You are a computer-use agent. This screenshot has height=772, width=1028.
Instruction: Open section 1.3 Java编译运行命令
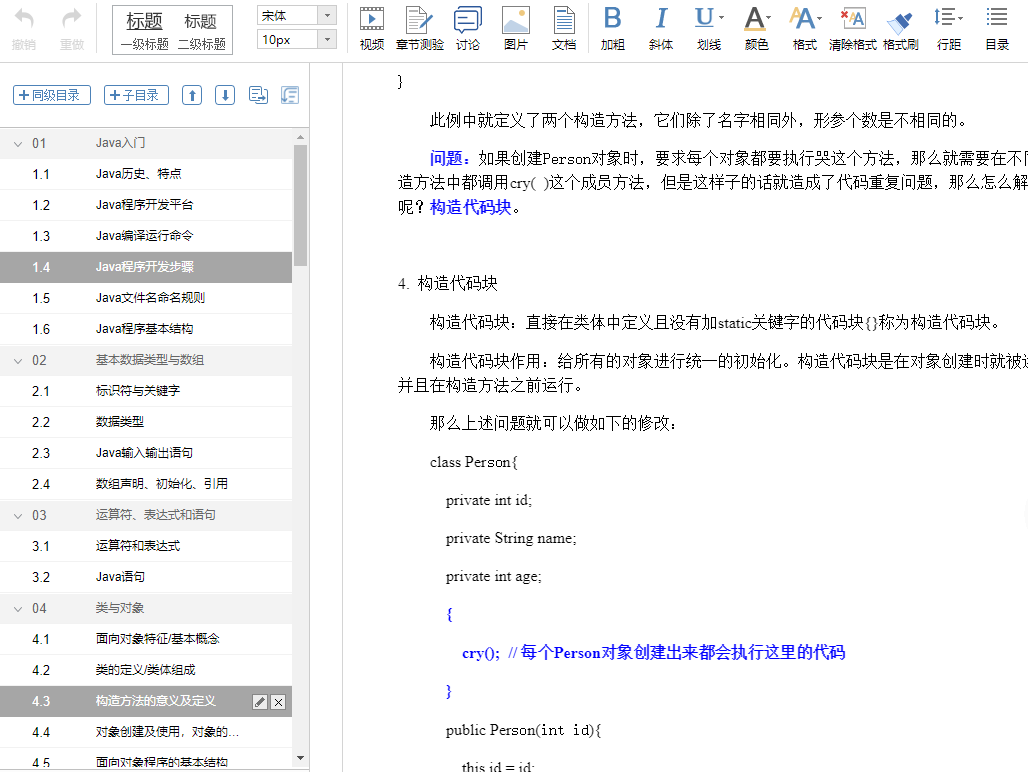[x=146, y=236]
